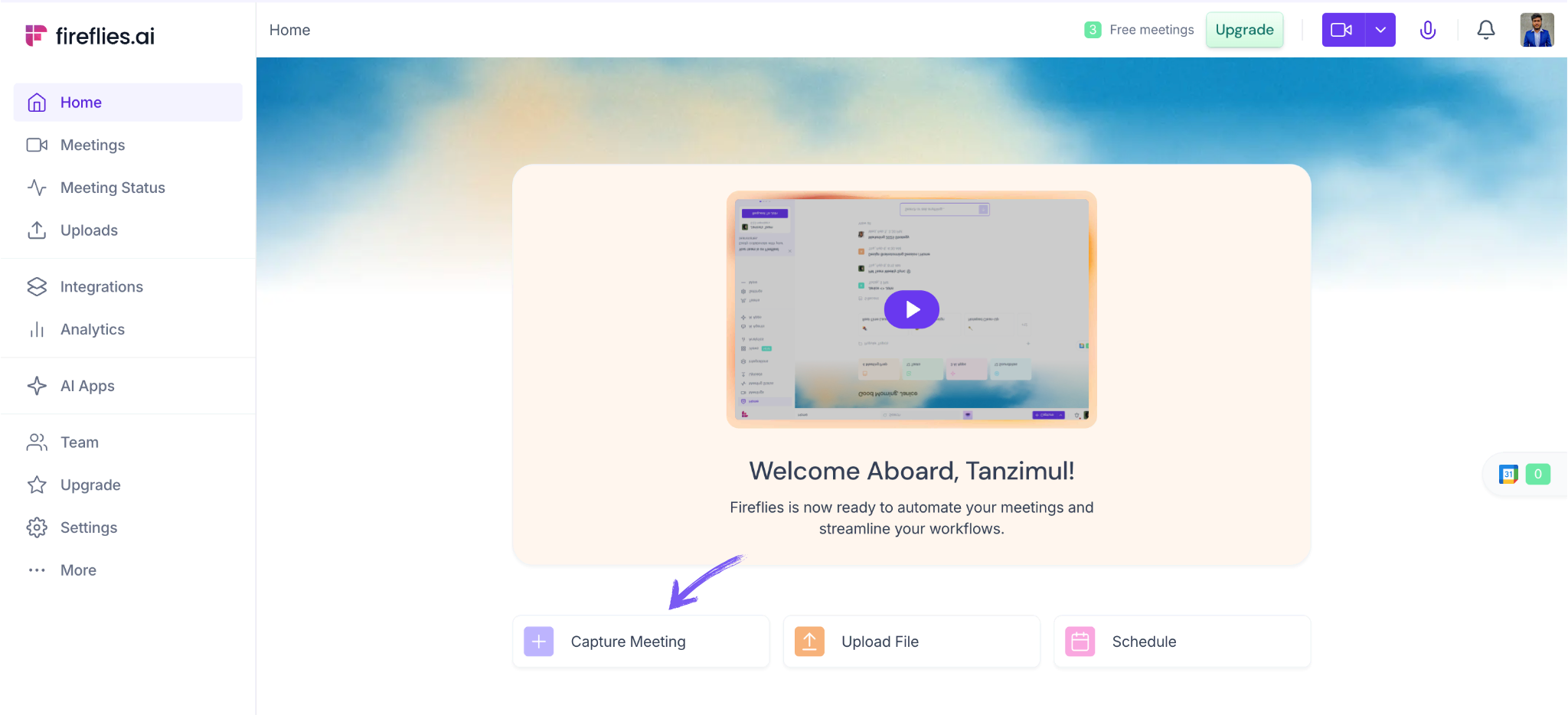
Task: Click the green Upgrade button in header
Action: click(1244, 30)
